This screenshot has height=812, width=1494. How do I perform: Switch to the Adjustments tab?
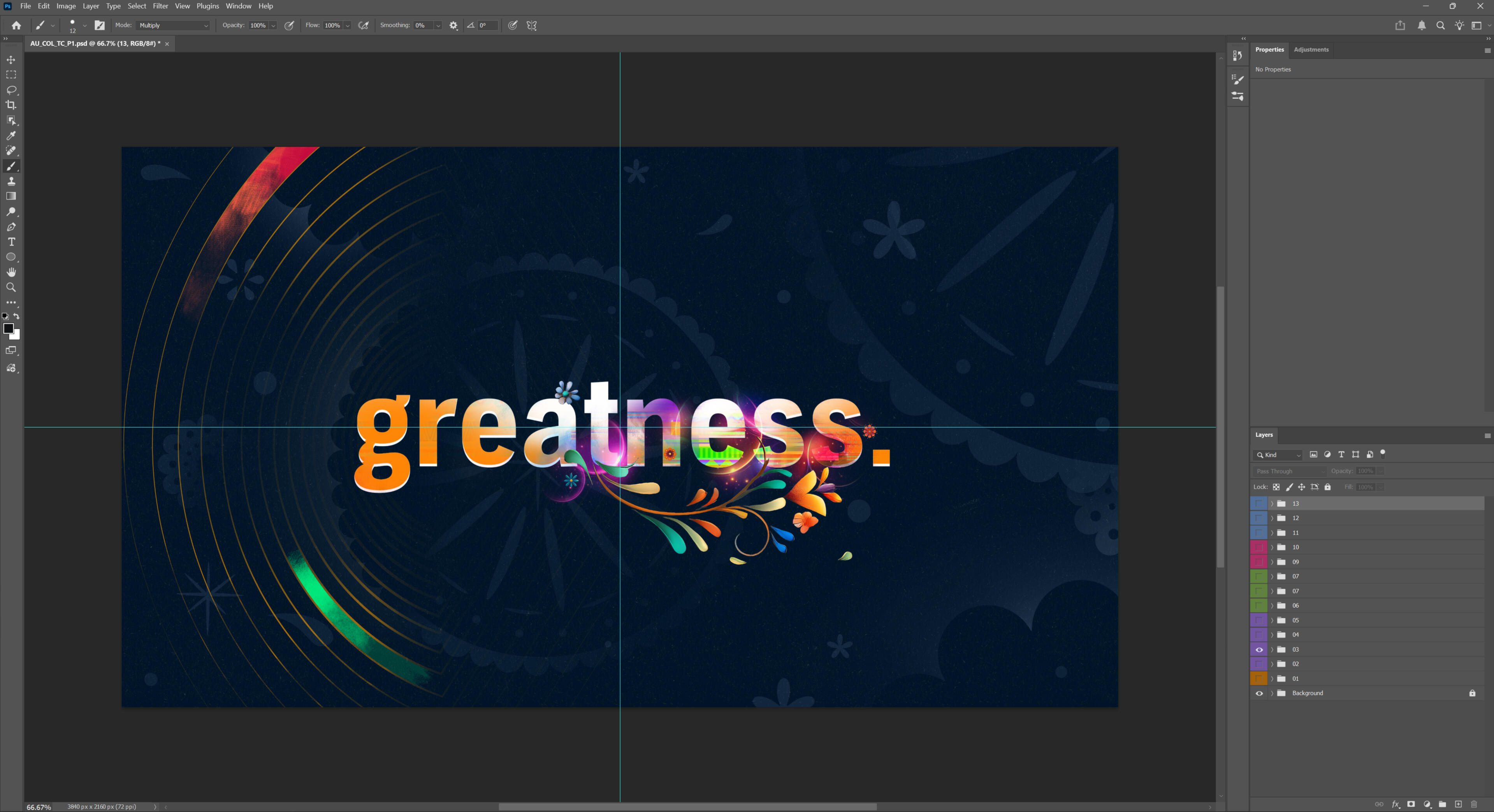(1311, 49)
